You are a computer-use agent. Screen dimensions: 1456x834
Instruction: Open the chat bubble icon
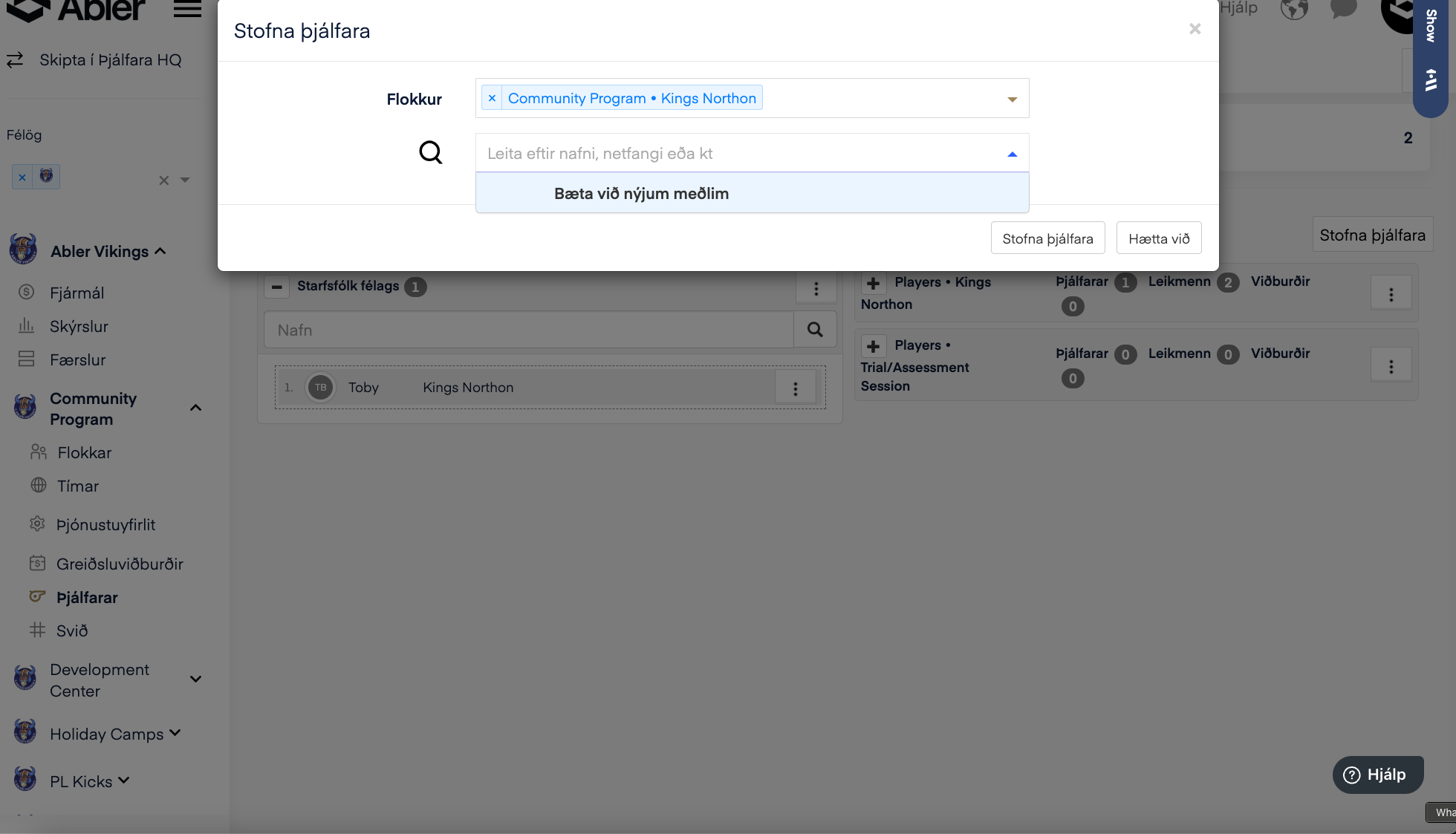click(x=1343, y=9)
